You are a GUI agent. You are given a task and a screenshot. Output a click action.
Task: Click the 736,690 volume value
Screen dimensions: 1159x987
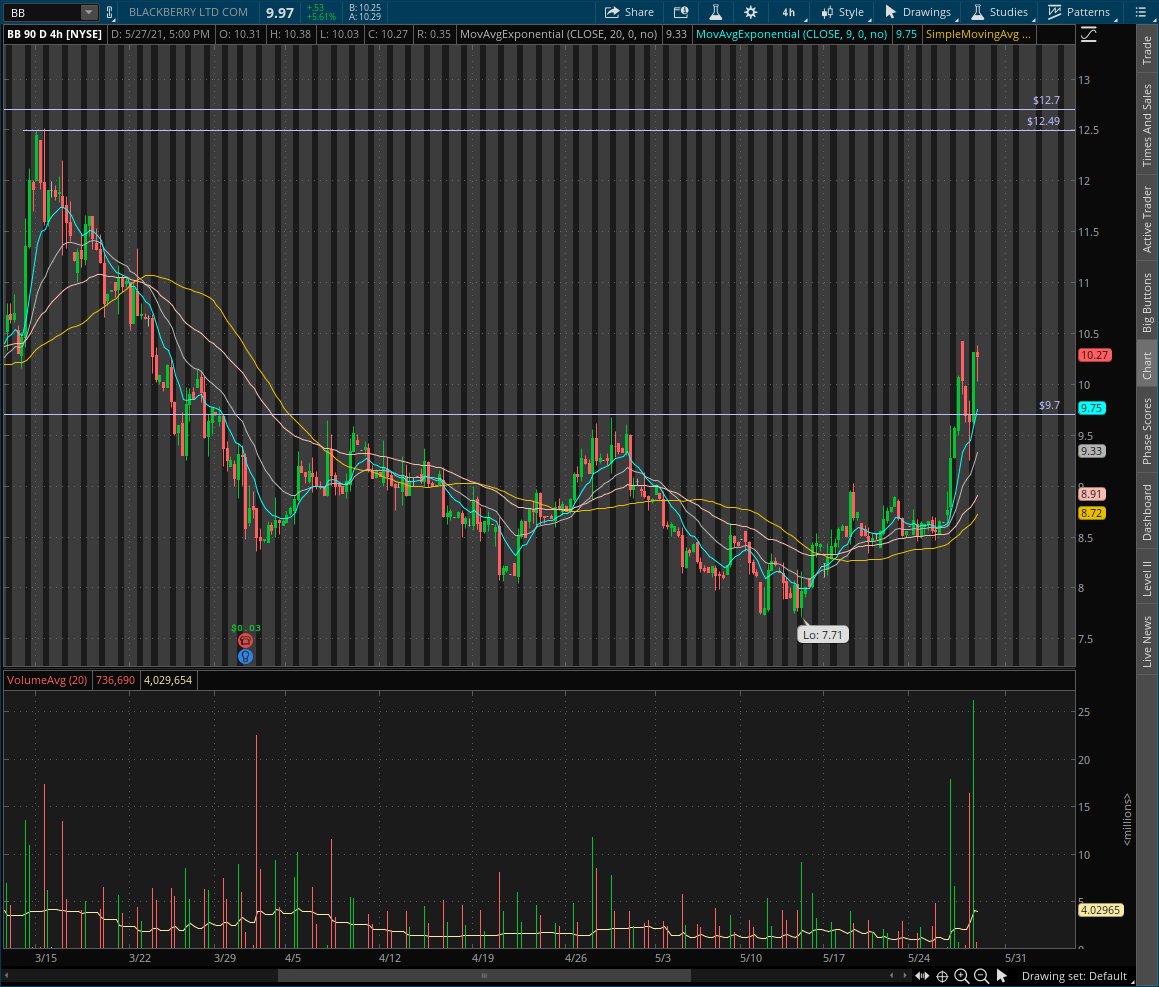pos(115,680)
